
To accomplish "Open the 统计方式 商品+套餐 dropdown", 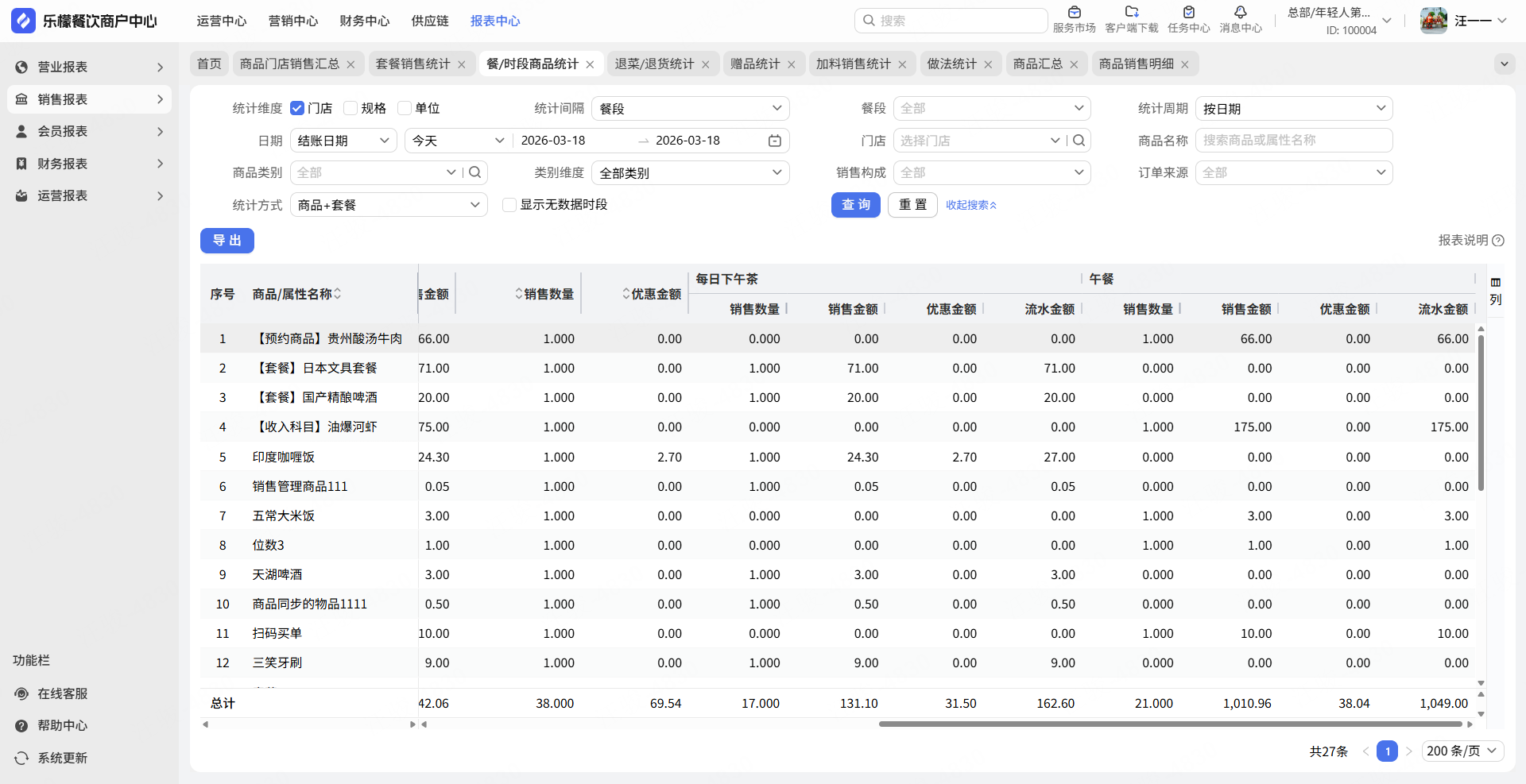I will point(389,205).
